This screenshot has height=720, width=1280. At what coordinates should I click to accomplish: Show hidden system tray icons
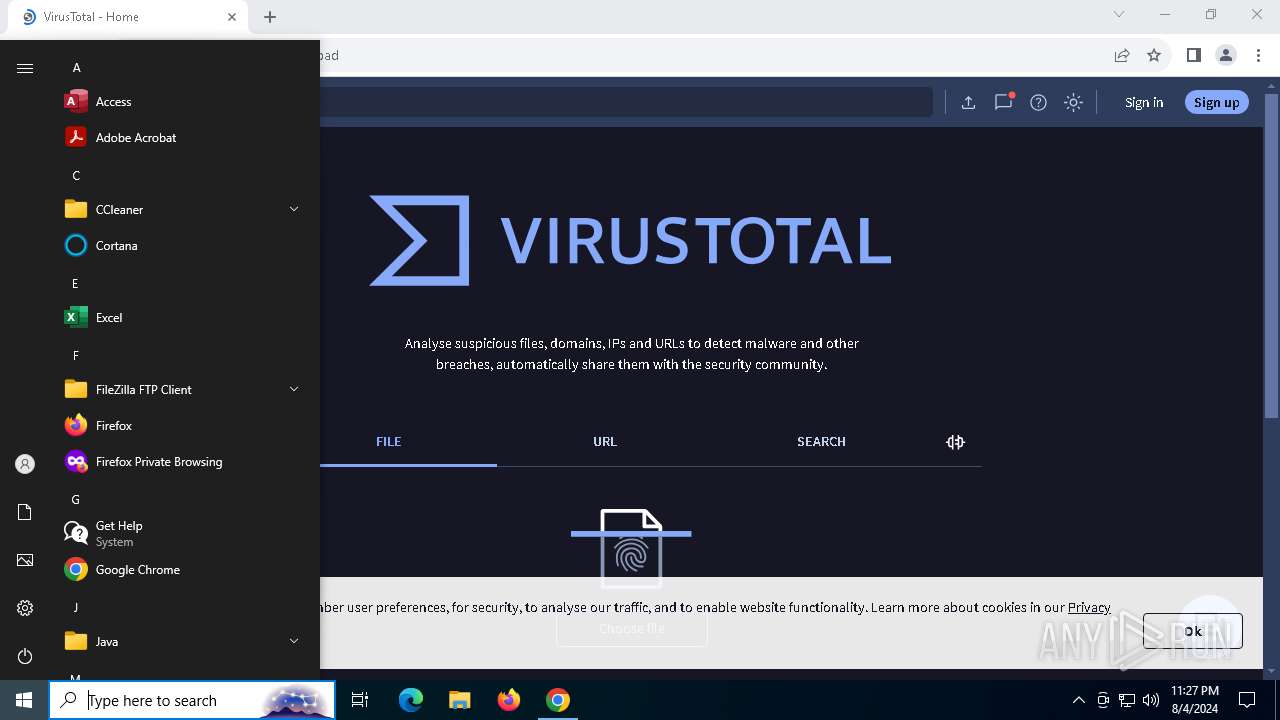click(x=1078, y=700)
